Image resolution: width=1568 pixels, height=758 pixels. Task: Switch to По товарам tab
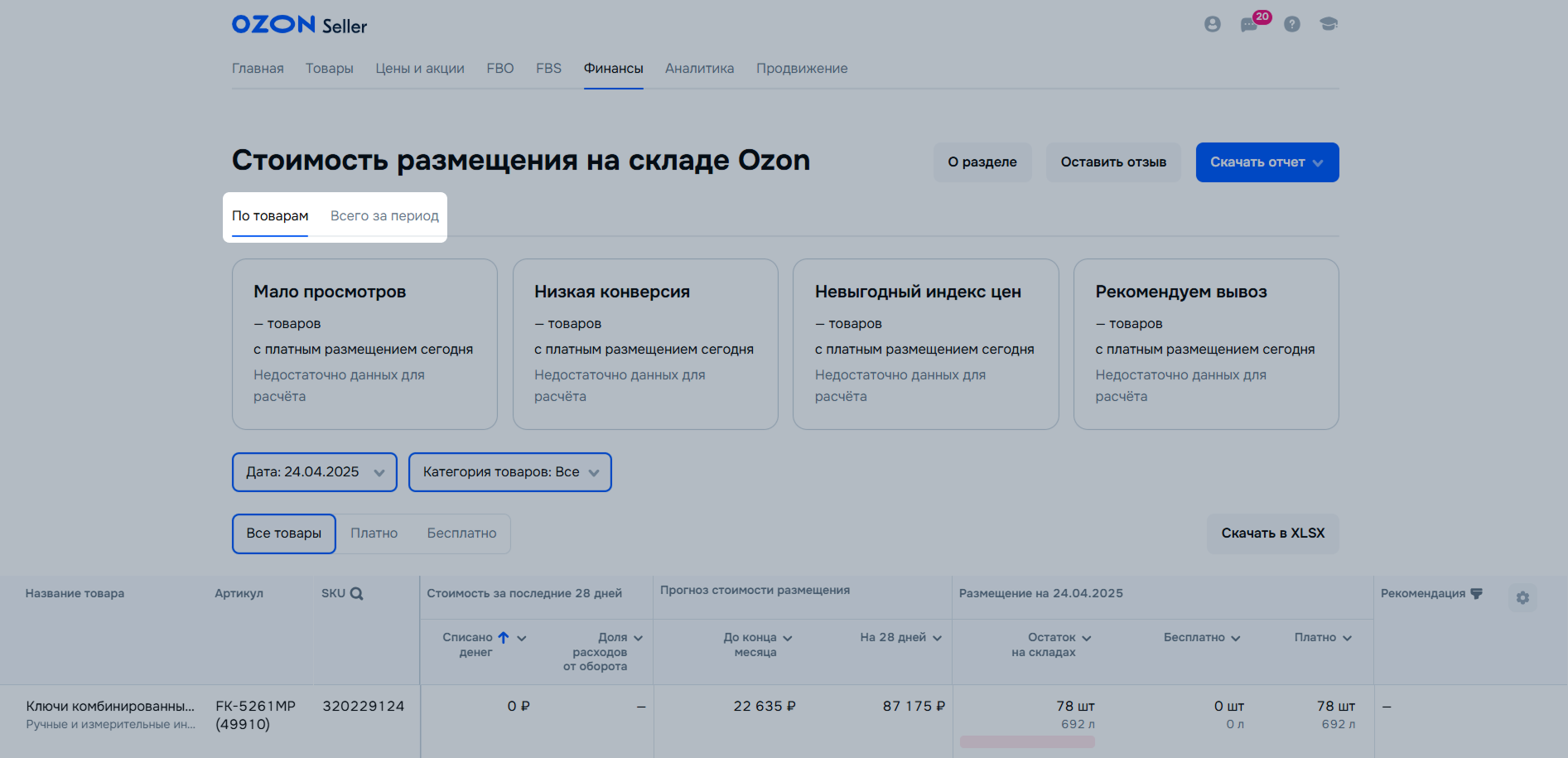coord(270,216)
